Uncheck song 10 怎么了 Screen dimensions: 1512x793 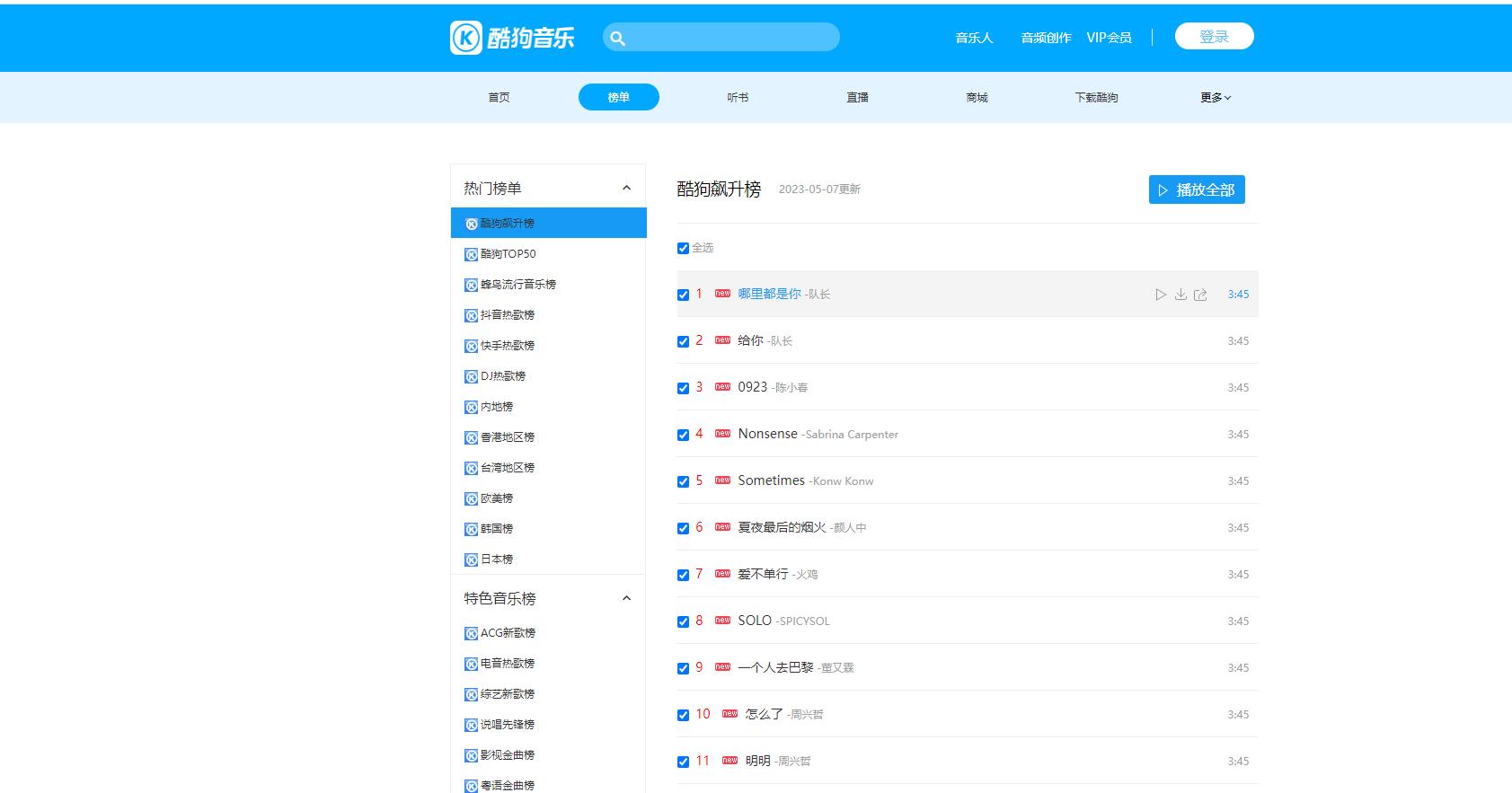tap(683, 715)
